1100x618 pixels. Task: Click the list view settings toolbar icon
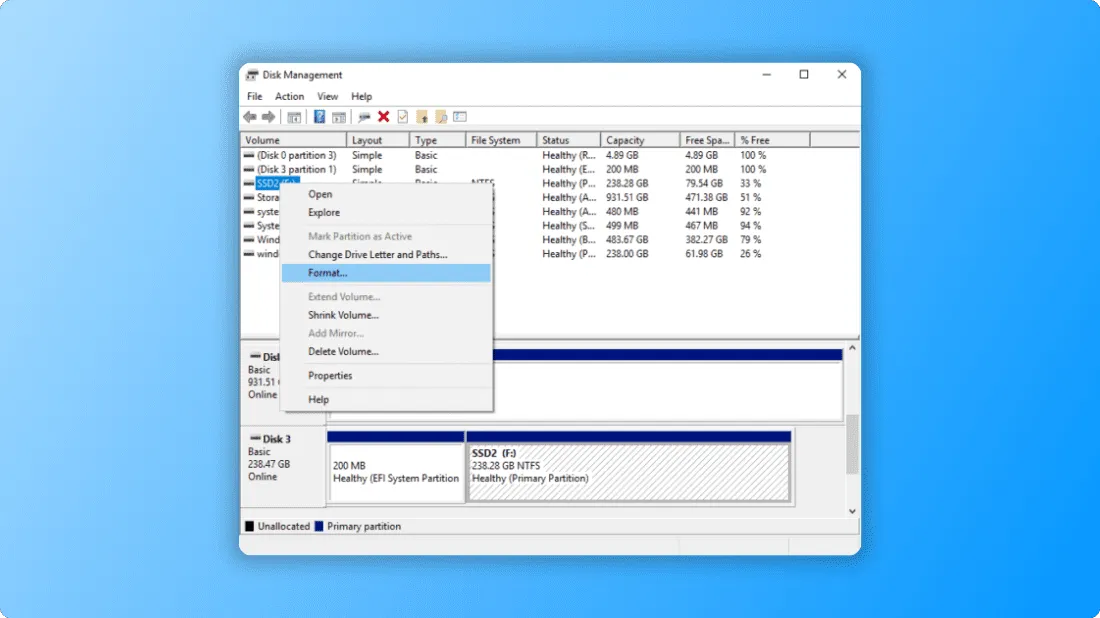(x=460, y=116)
